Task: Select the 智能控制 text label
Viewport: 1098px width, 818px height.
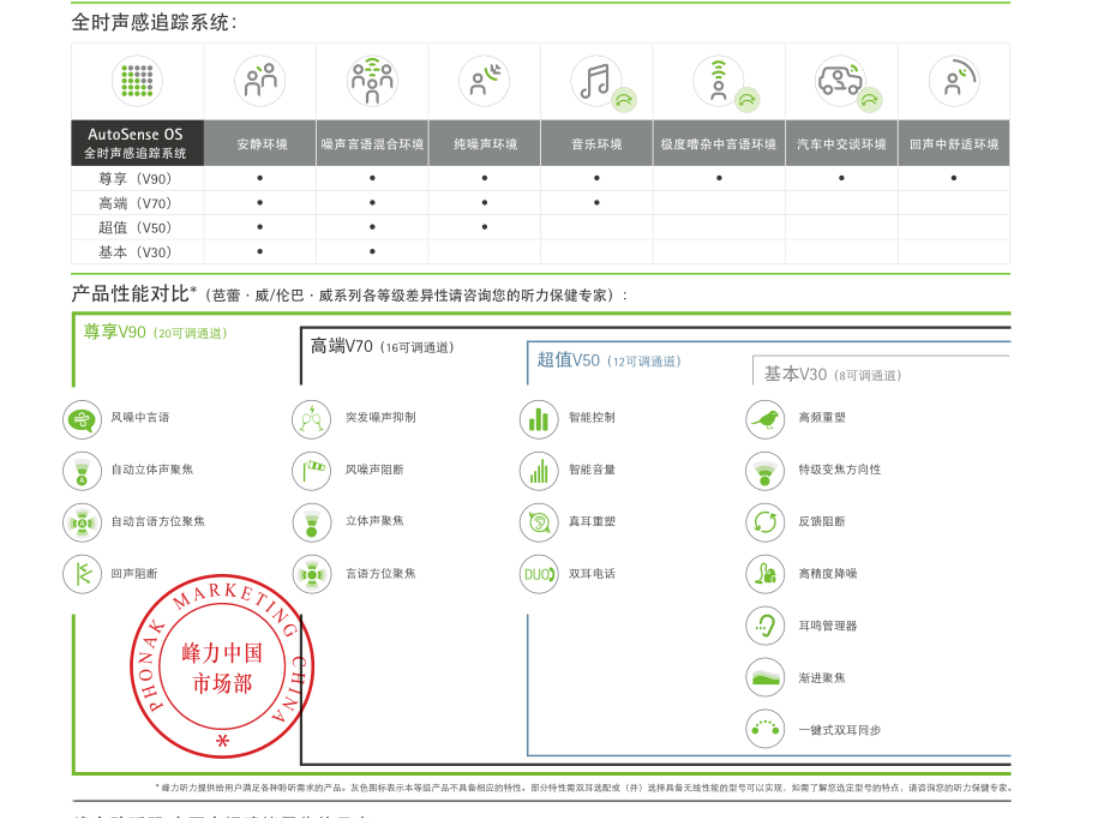Action: (592, 417)
